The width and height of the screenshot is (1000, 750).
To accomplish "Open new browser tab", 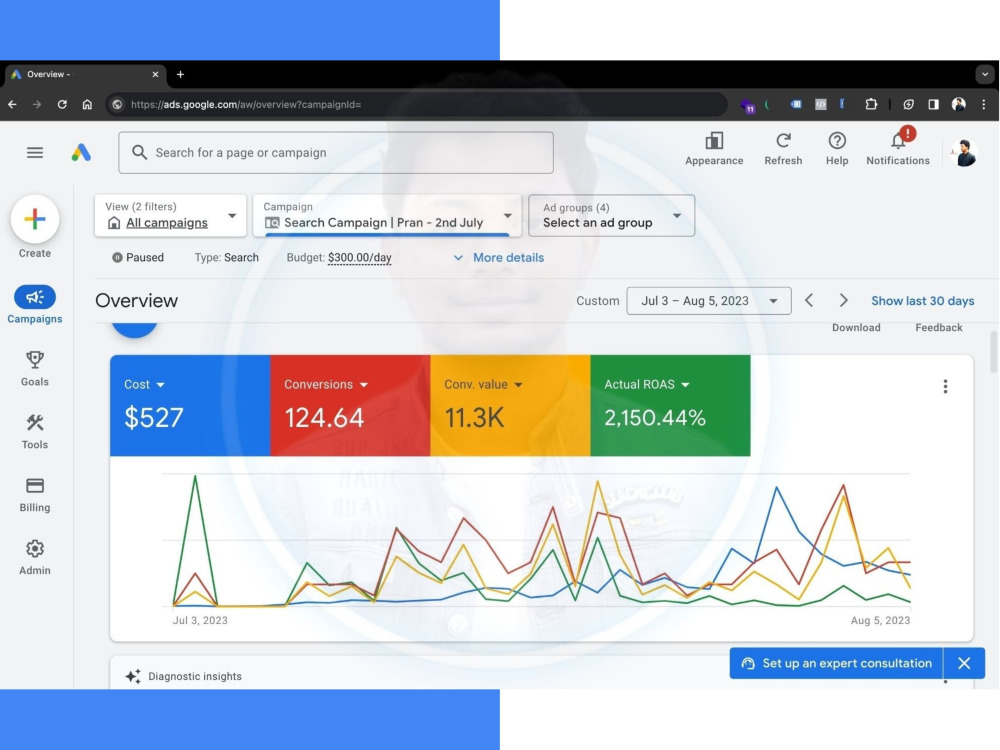I will (180, 75).
